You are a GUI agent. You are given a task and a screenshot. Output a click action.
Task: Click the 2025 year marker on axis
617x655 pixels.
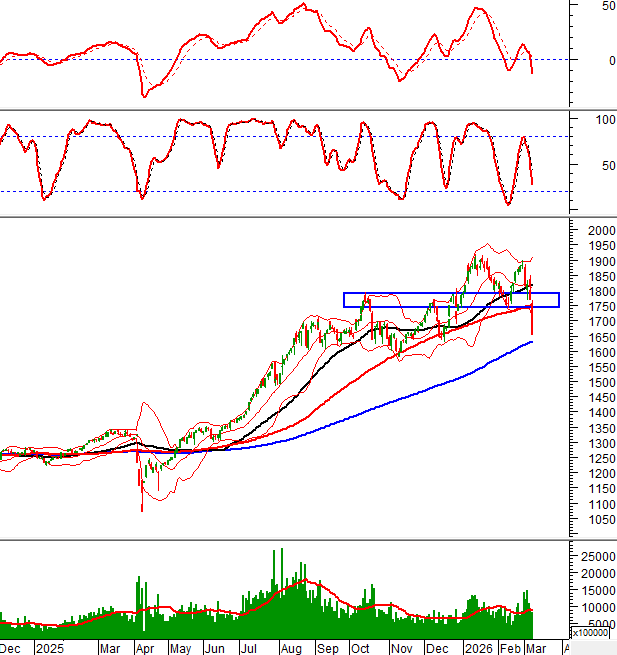tap(48, 647)
